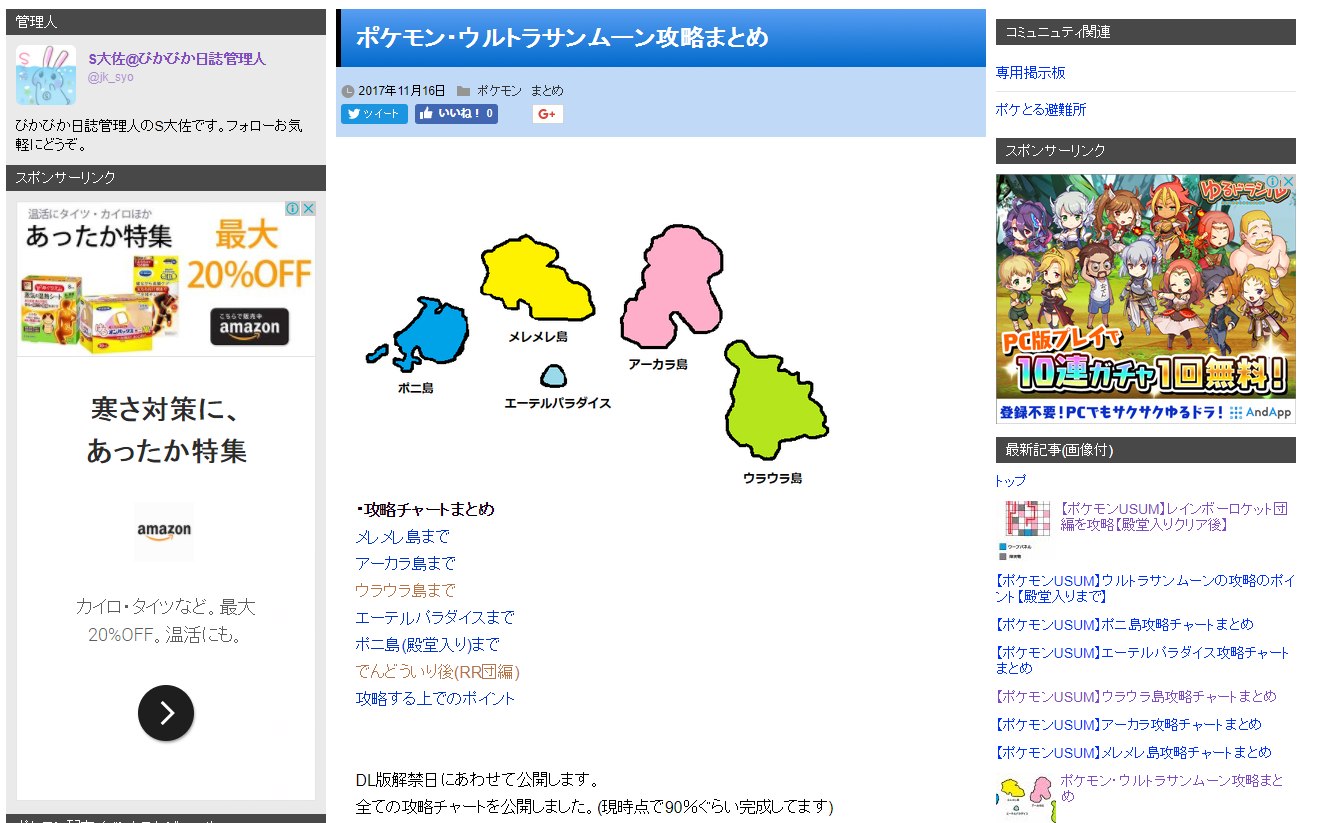Click the clock icon beside the post date
1318x823 pixels.
tap(348, 91)
